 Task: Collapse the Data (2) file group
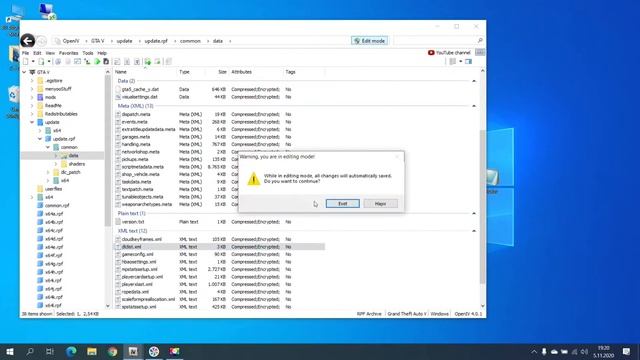(474, 81)
